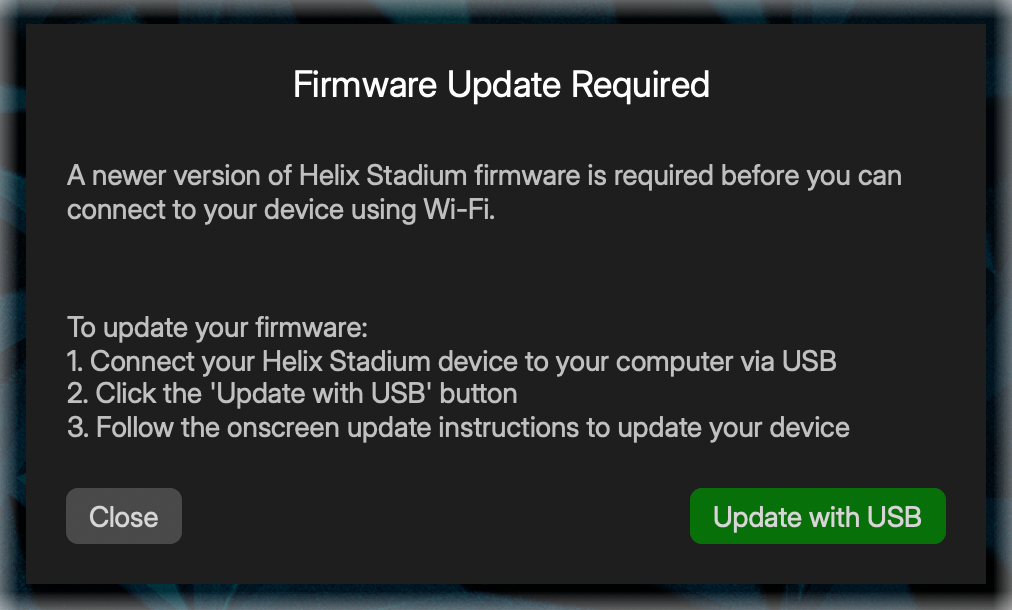This screenshot has width=1012, height=610.
Task: Click step 3 about onscreen instructions
Action: (x=457, y=427)
